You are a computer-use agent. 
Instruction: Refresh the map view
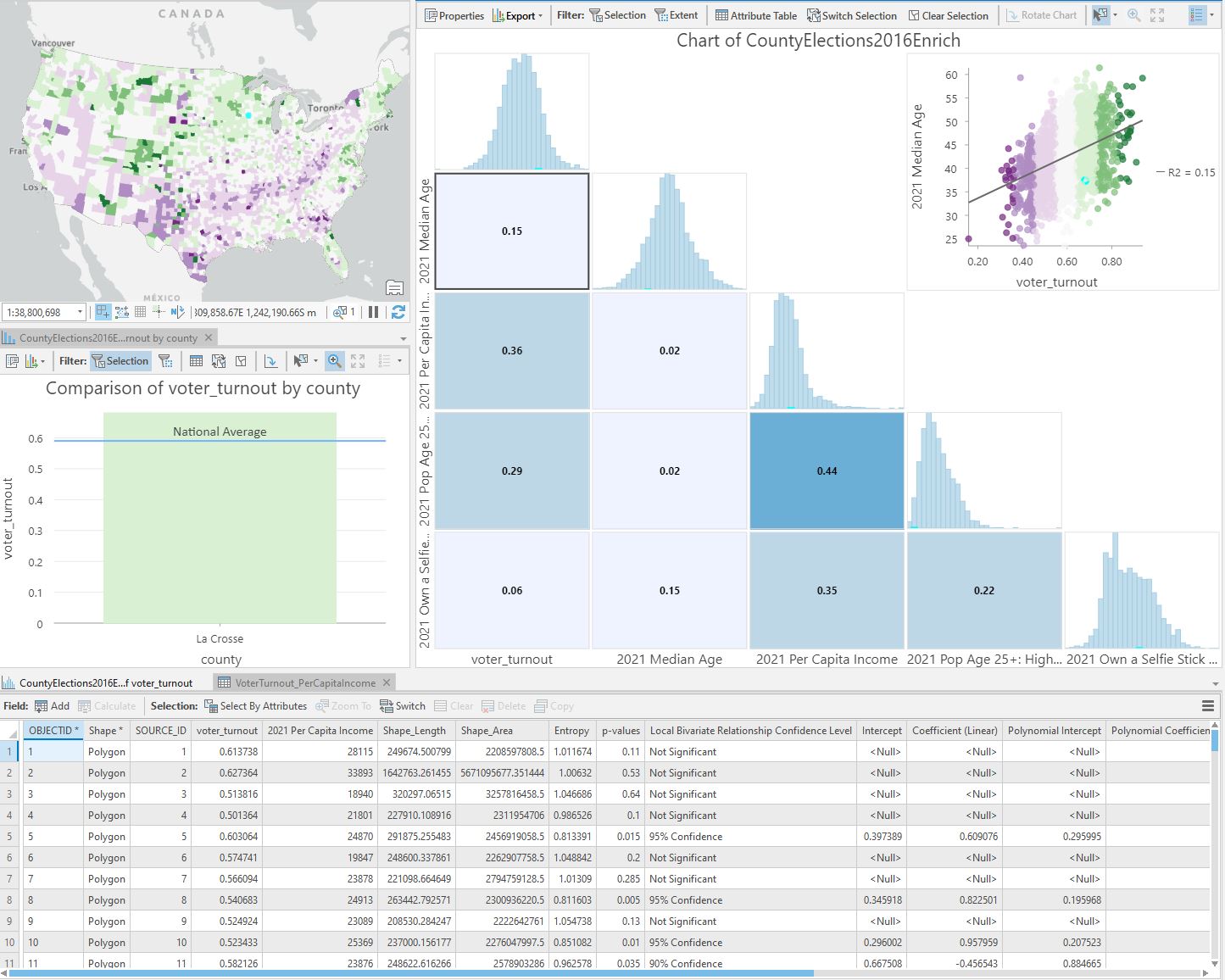(x=398, y=312)
